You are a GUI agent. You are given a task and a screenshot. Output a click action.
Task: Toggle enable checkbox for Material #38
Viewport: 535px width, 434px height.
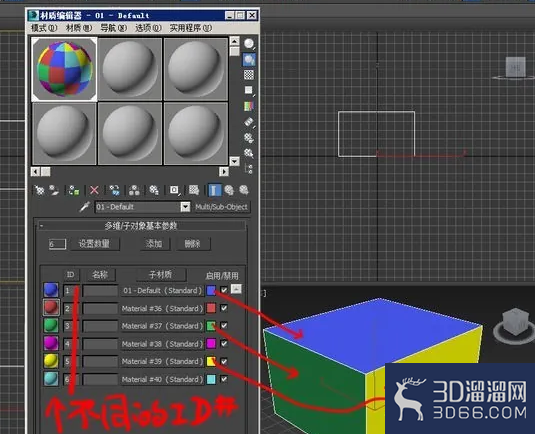click(224, 343)
